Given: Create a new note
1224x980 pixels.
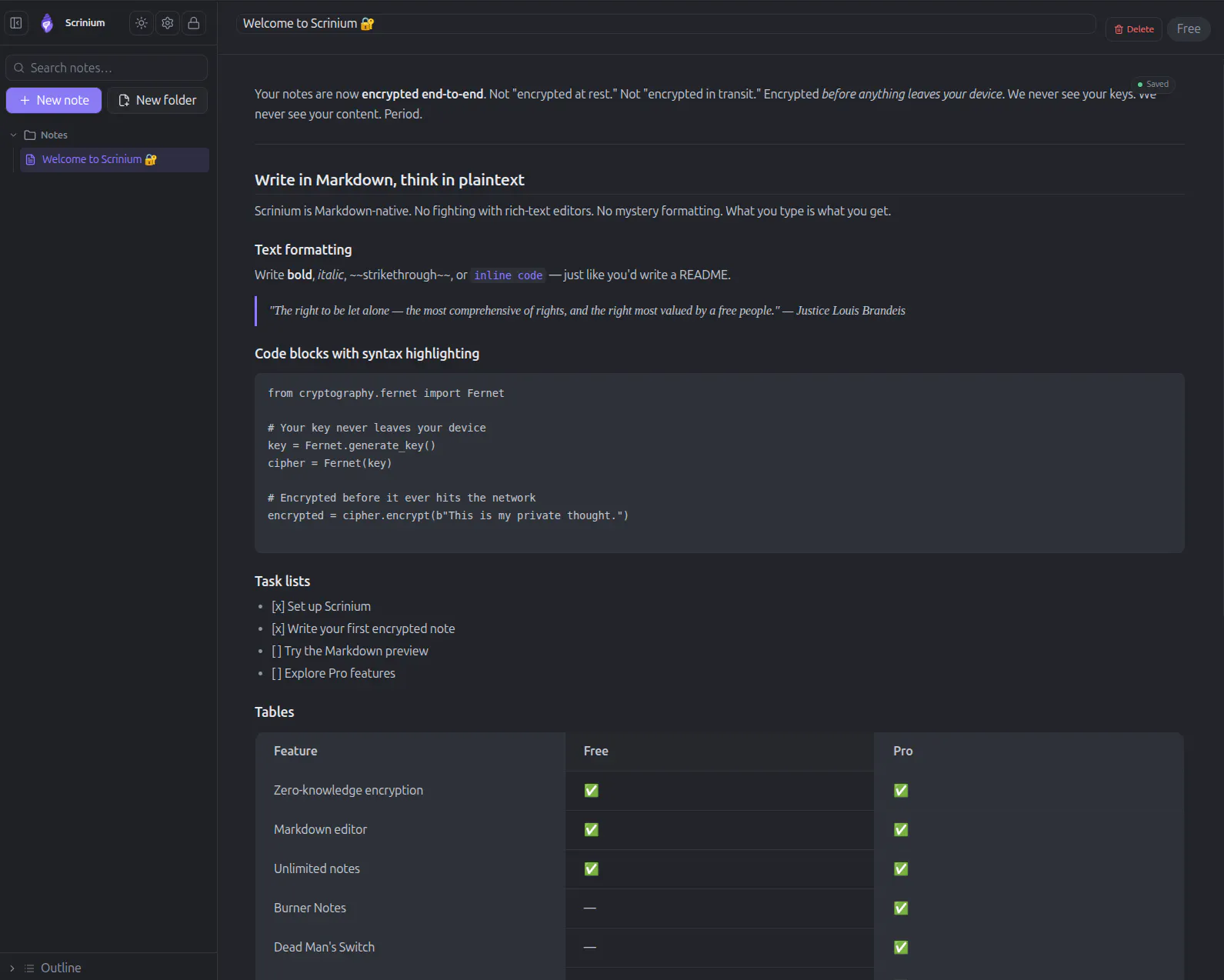Looking at the screenshot, I should (54, 100).
